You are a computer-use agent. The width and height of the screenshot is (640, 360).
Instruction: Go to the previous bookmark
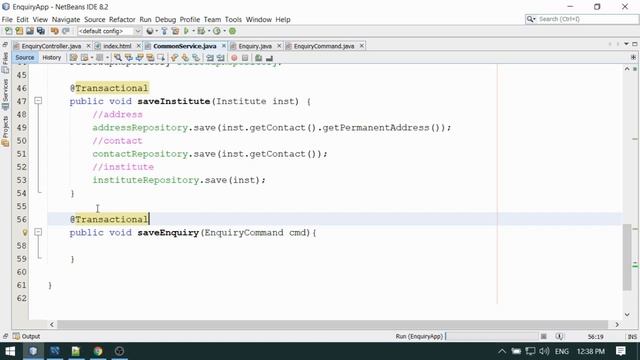click(174, 58)
